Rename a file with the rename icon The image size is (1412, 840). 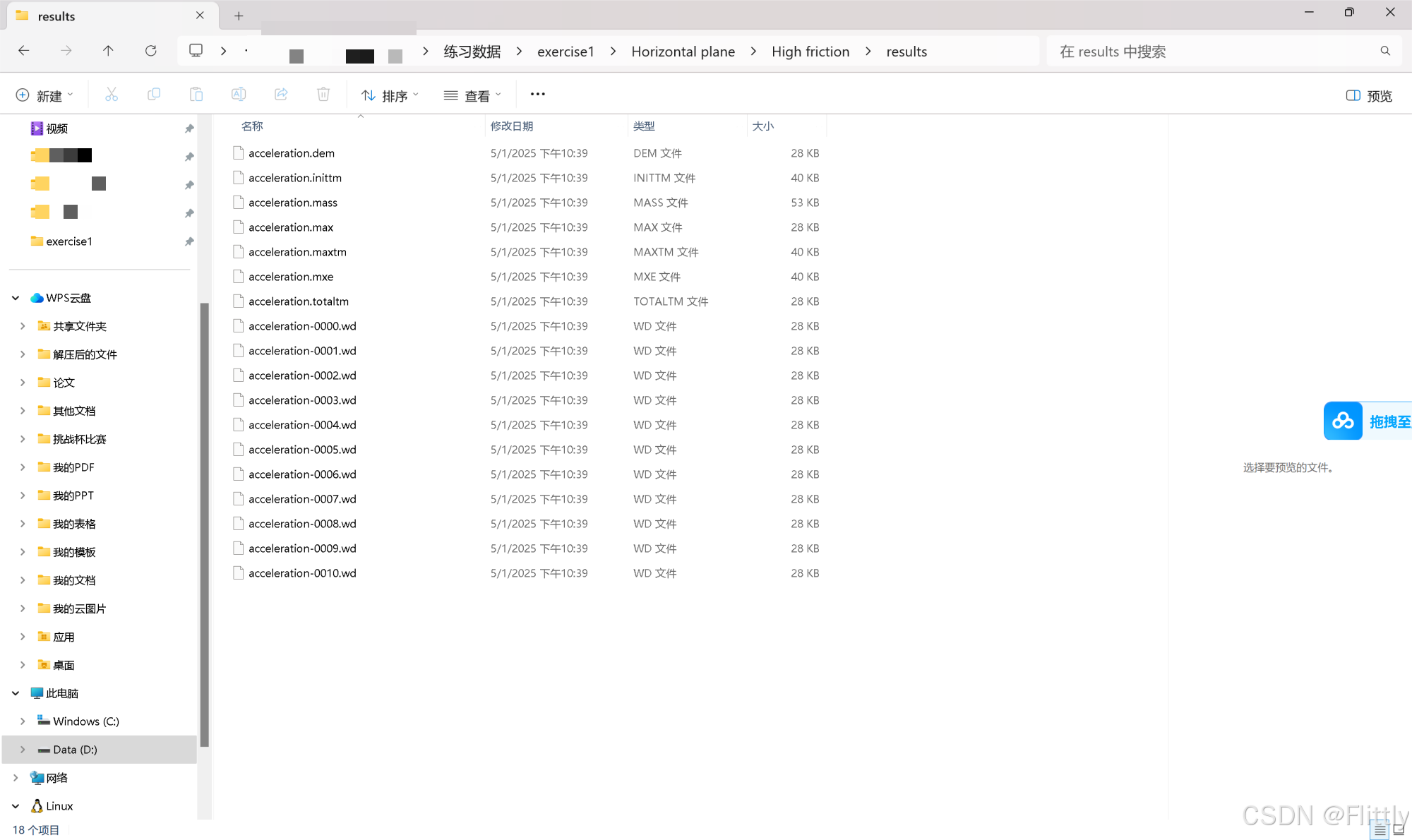coord(239,94)
